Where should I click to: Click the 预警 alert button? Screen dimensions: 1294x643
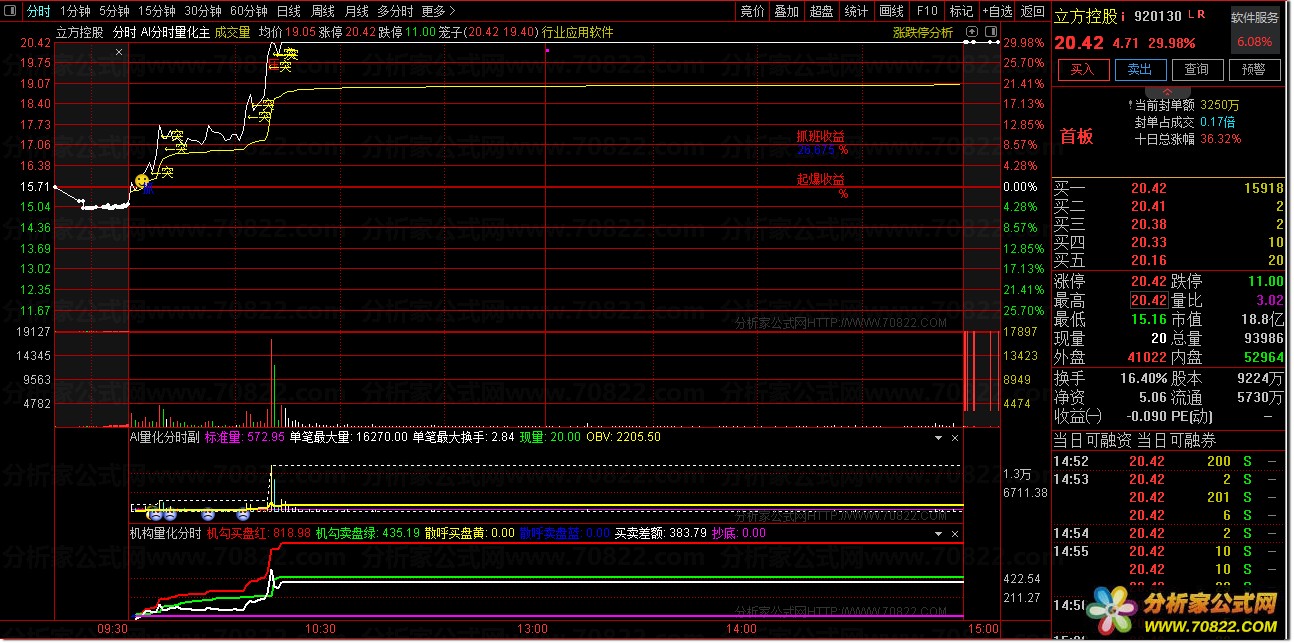[1254, 69]
